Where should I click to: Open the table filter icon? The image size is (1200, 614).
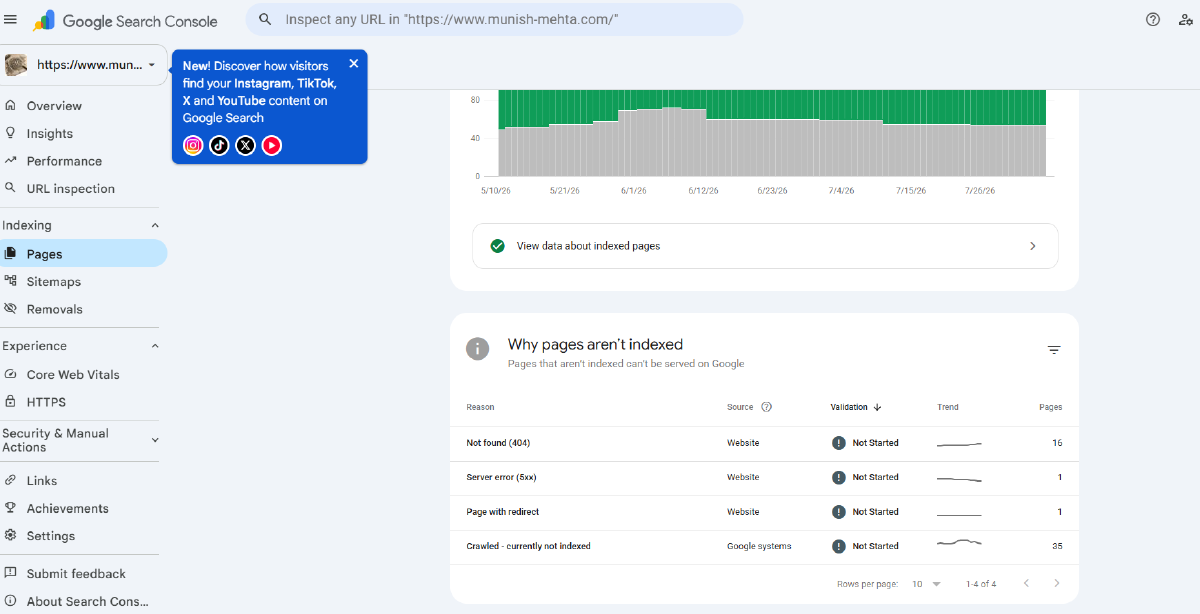[x=1054, y=350]
